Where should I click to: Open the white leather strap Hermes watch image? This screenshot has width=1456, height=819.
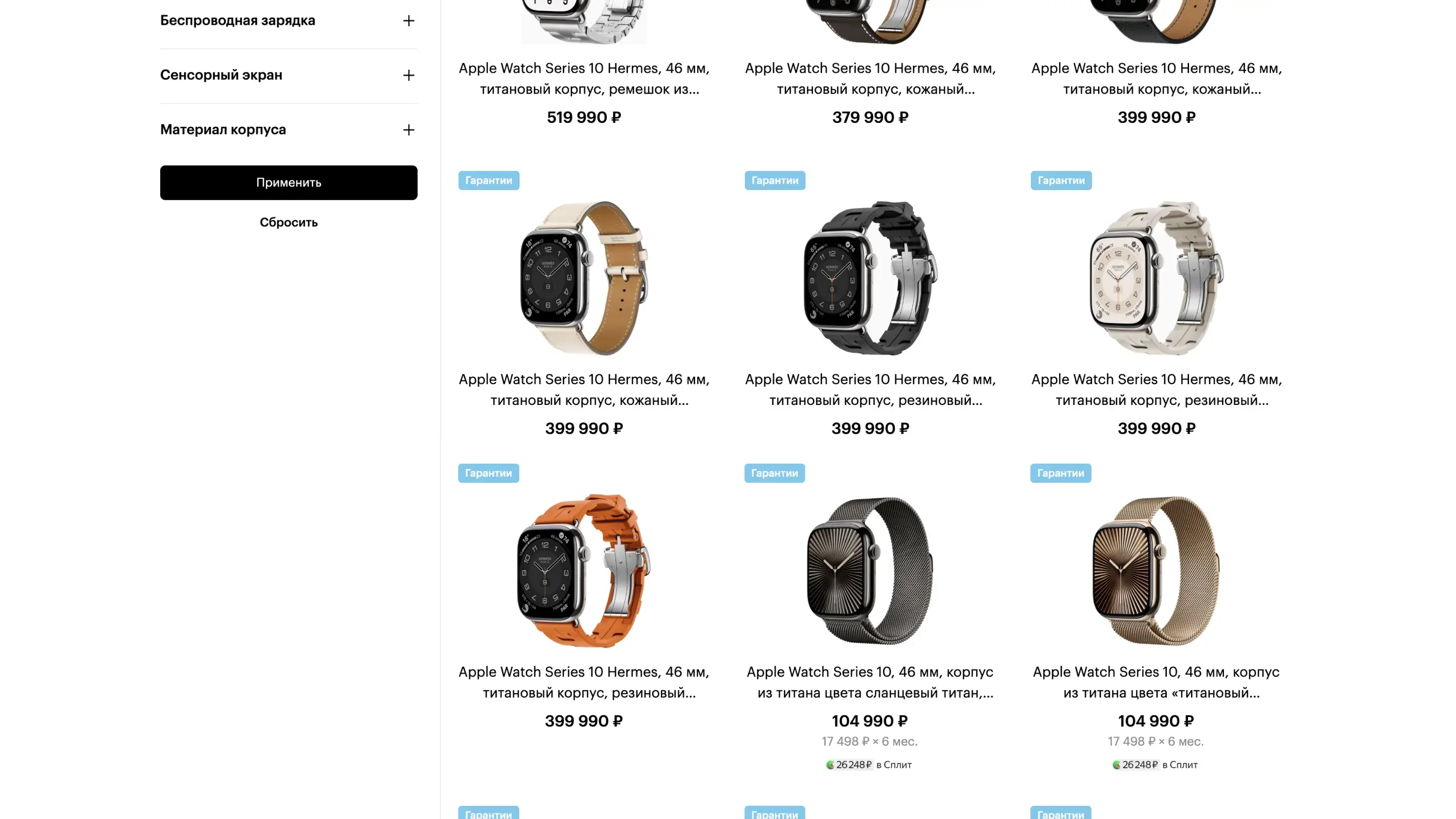point(584,278)
